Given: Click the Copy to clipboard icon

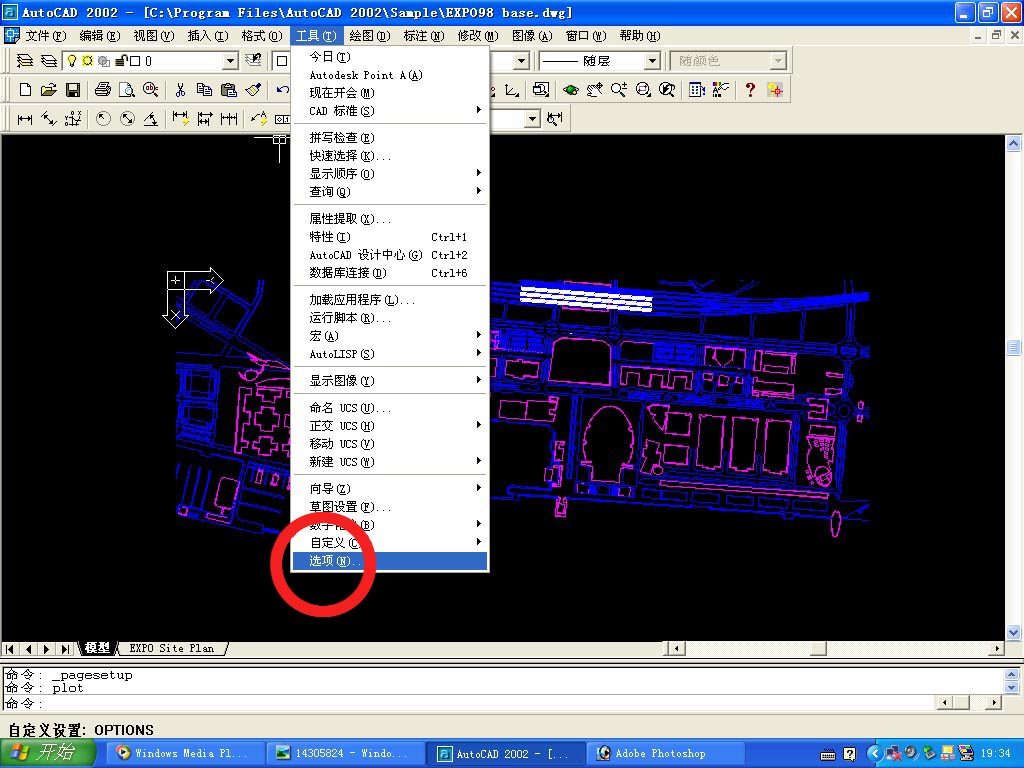Looking at the screenshot, I should [204, 90].
